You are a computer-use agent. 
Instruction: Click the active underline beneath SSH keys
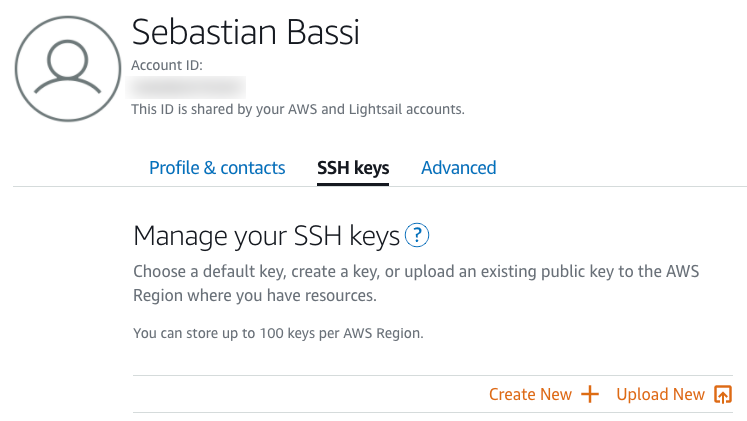point(353,184)
